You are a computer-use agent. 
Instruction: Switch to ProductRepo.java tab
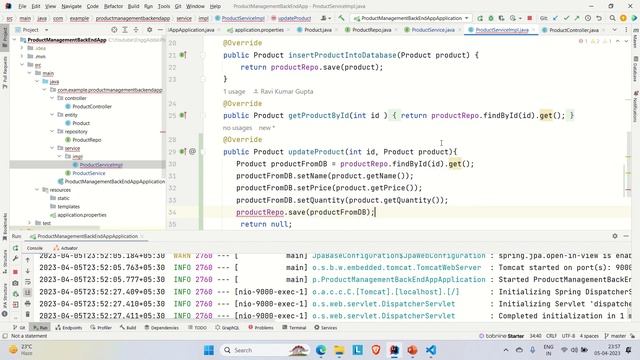(x=368, y=30)
